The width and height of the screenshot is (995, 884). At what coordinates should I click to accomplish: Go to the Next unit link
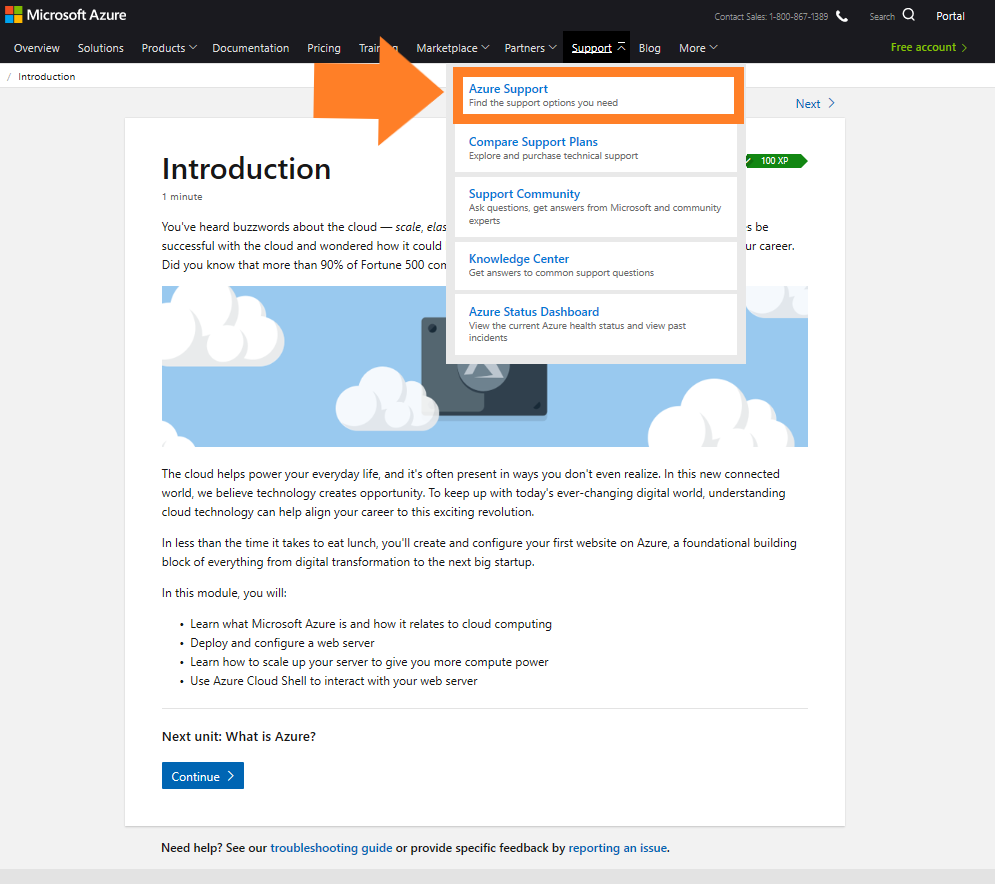click(815, 103)
